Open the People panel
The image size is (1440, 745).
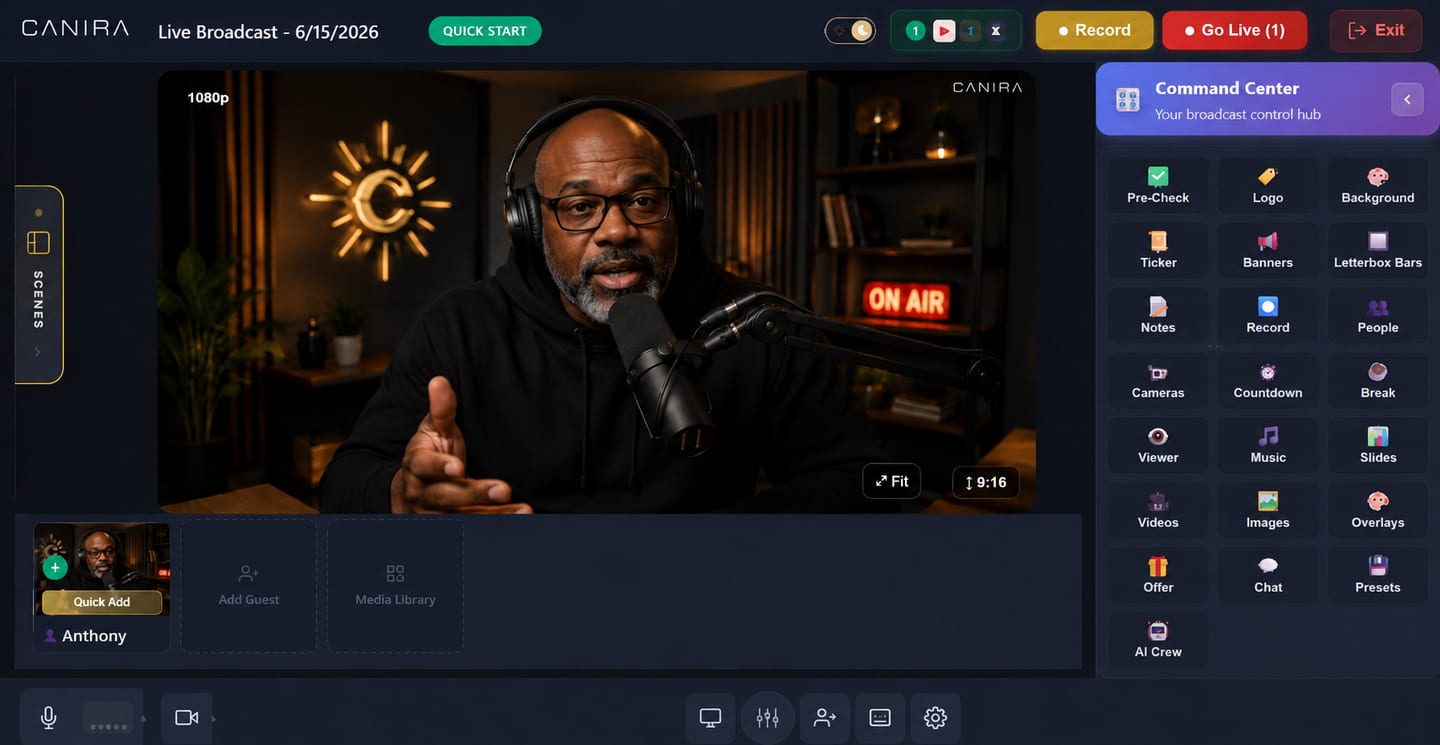pos(1378,315)
